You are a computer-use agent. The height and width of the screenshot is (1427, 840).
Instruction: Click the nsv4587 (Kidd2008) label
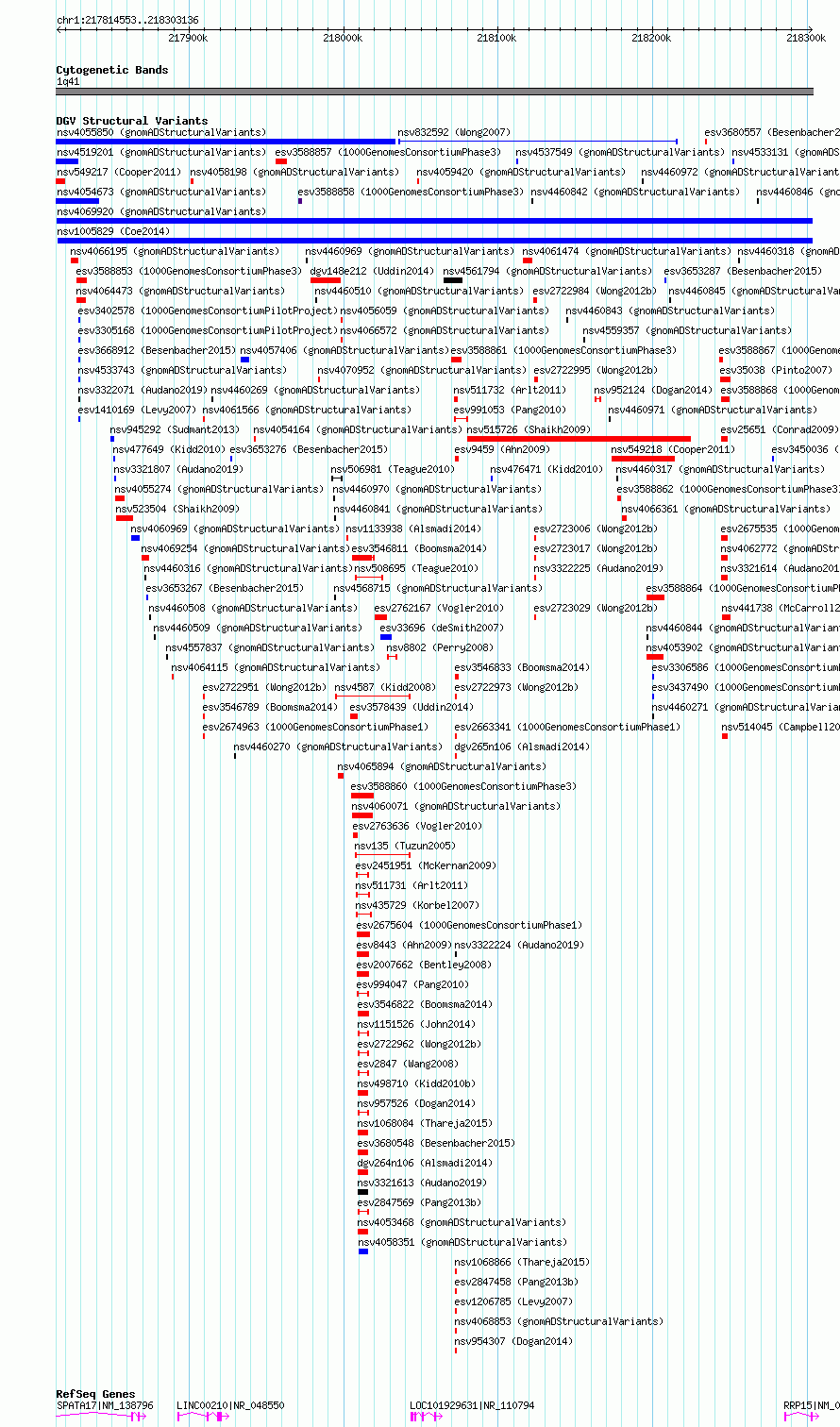pyautogui.click(x=385, y=687)
